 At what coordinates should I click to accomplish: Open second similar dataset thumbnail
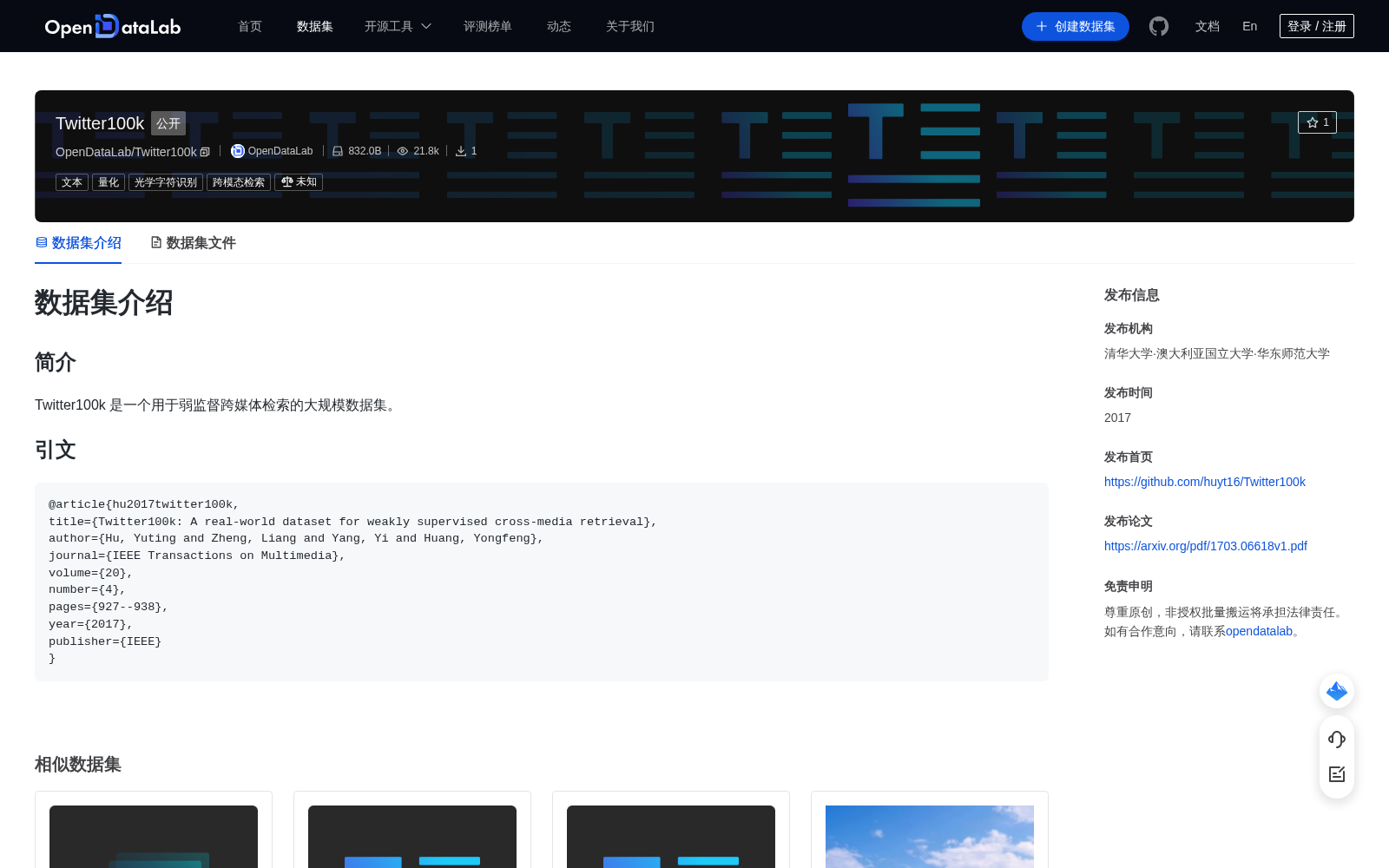coord(412,837)
